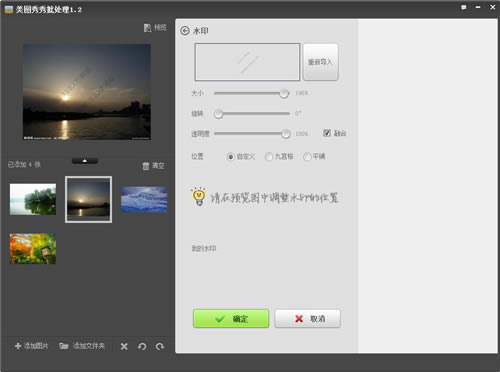Click the 透明度 opacity slider handle
Viewport: 500px width, 372px height.
286,134
